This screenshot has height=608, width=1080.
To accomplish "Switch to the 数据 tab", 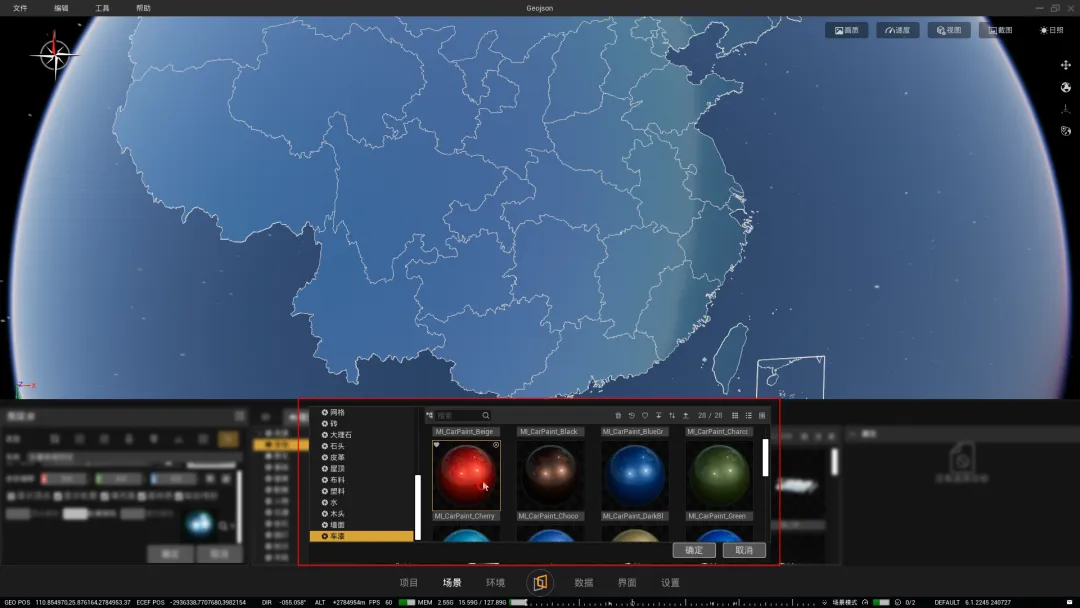I will click(x=584, y=583).
